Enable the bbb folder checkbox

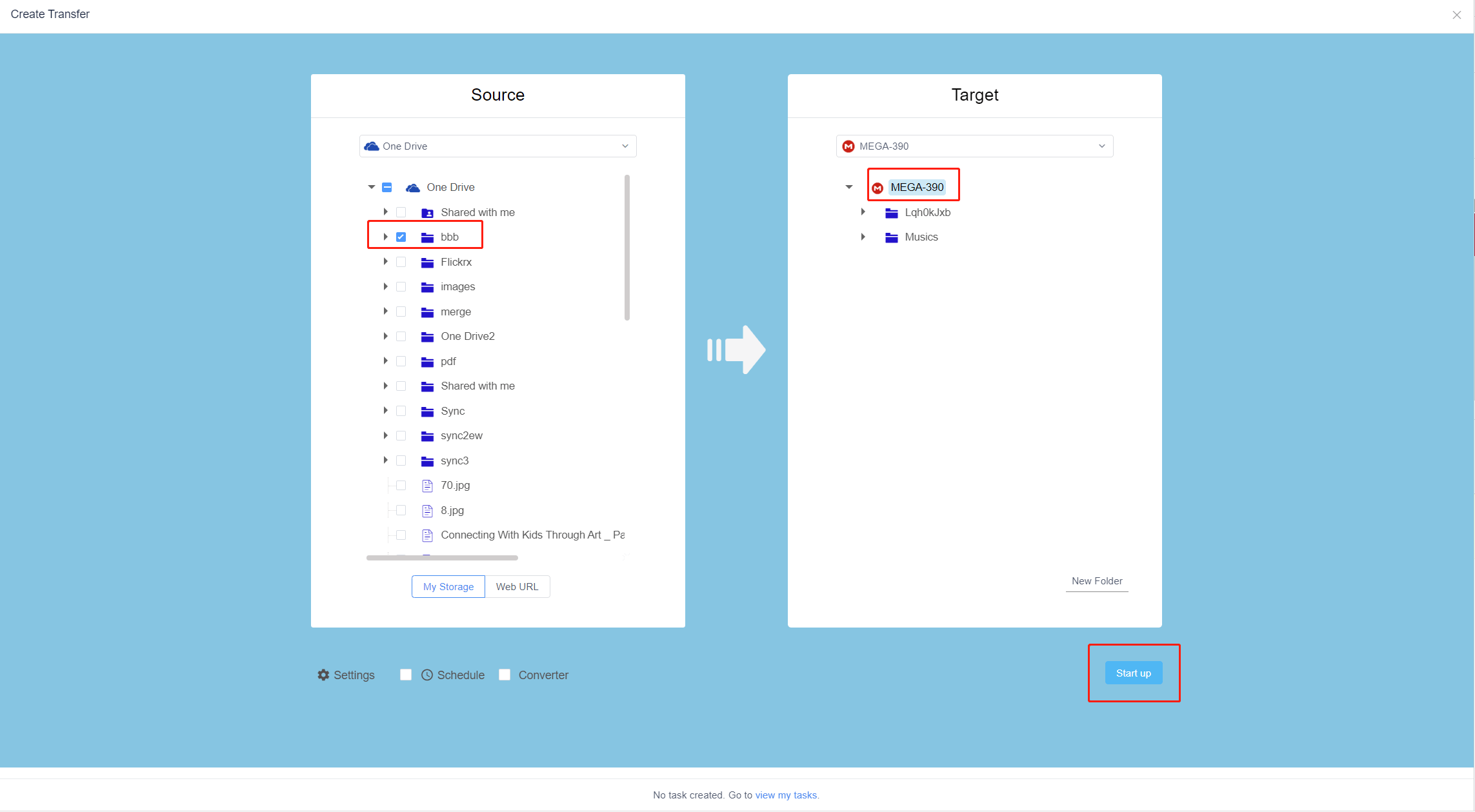pyautogui.click(x=402, y=237)
